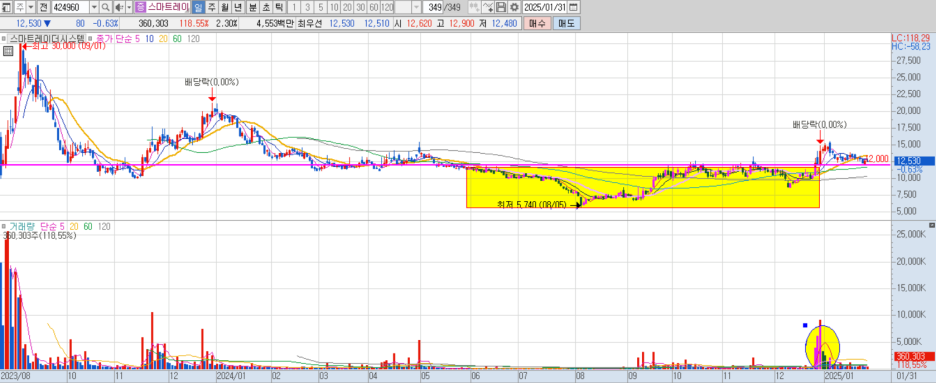Select the 5 interval button
Image resolution: width=936 pixels, height=383 pixels.
[x=321, y=7]
